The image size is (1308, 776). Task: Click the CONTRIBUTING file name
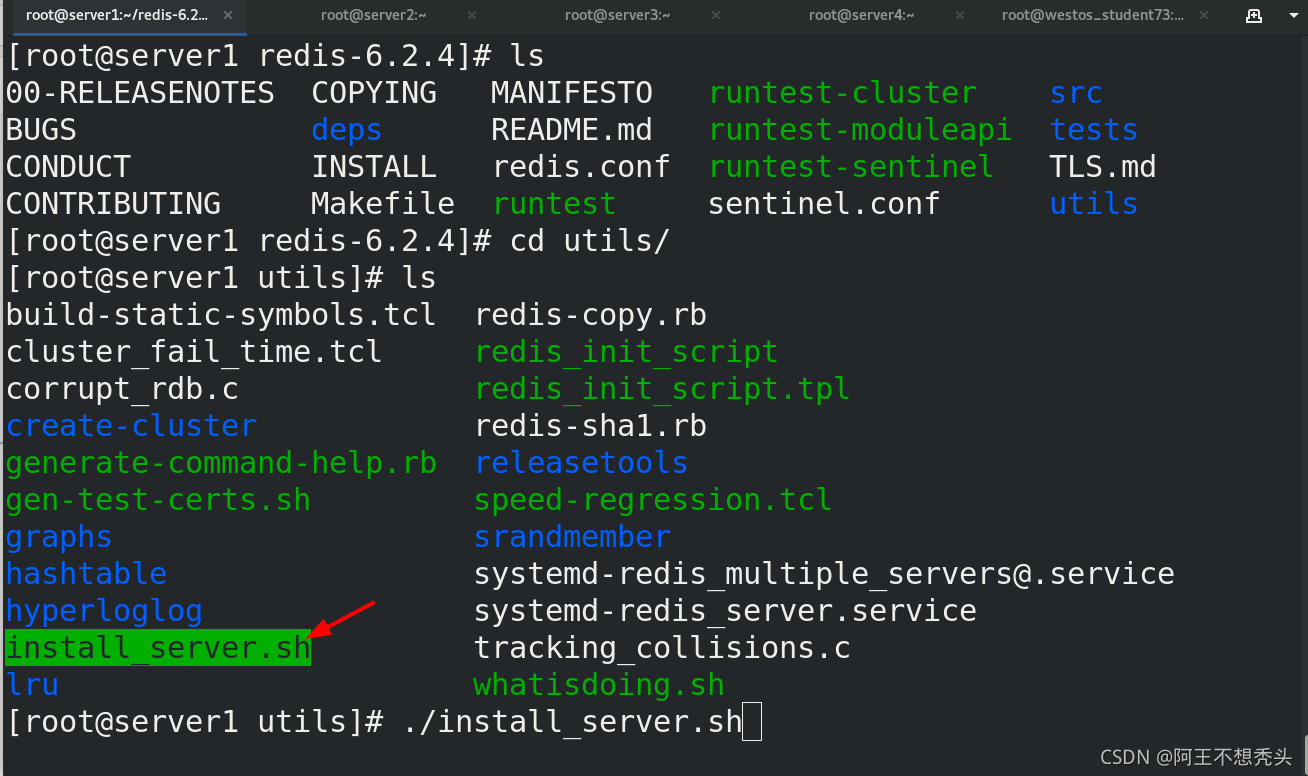113,204
